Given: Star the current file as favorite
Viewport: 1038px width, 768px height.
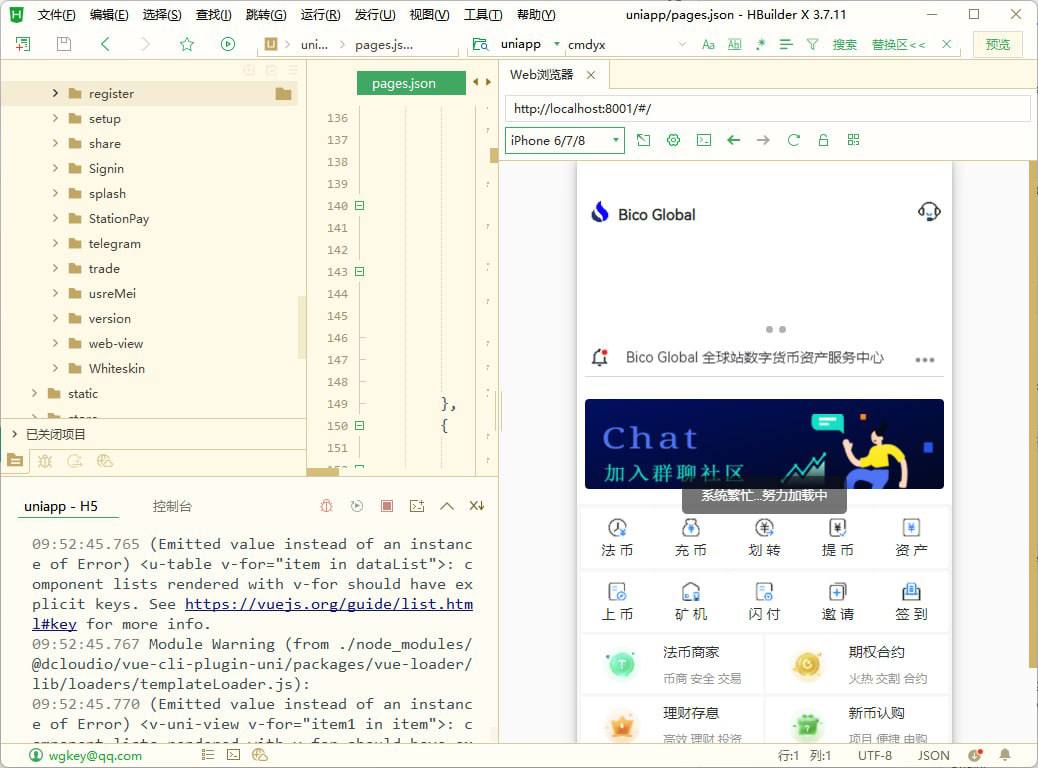Looking at the screenshot, I should point(186,44).
